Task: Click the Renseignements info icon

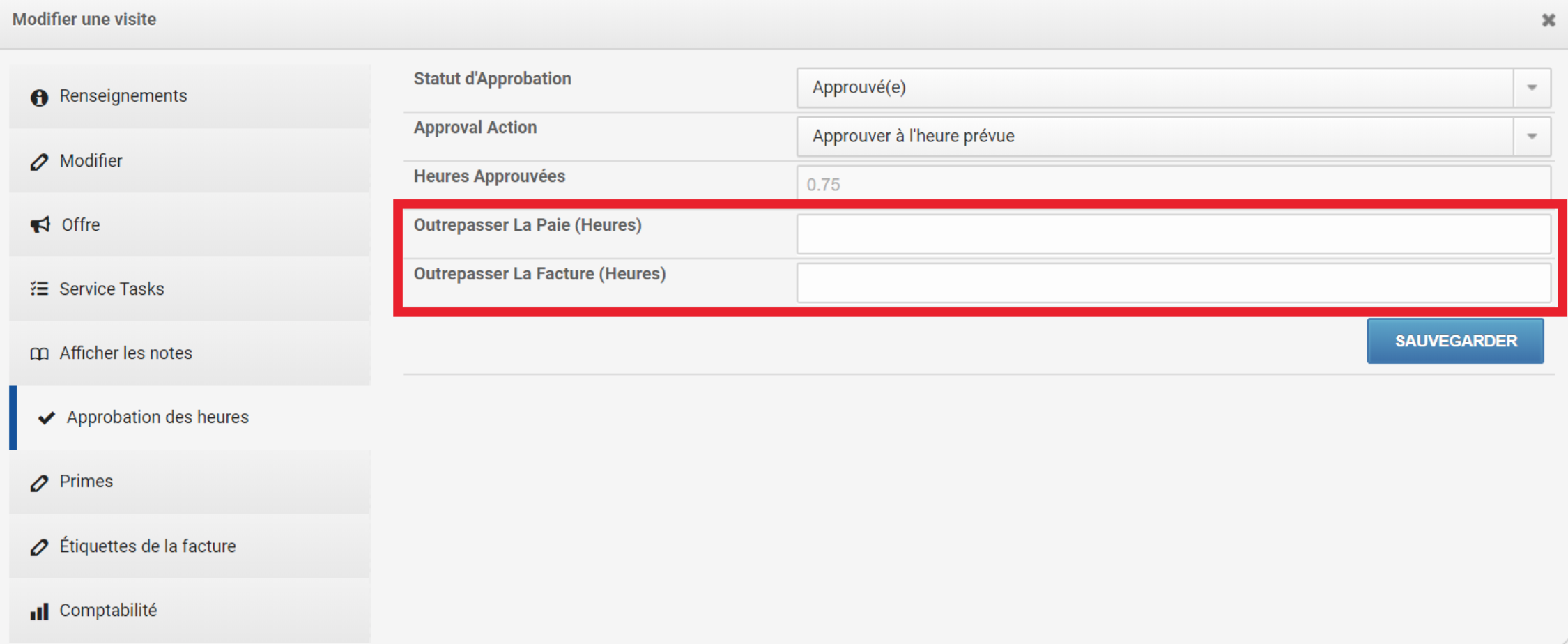Action: point(39,97)
